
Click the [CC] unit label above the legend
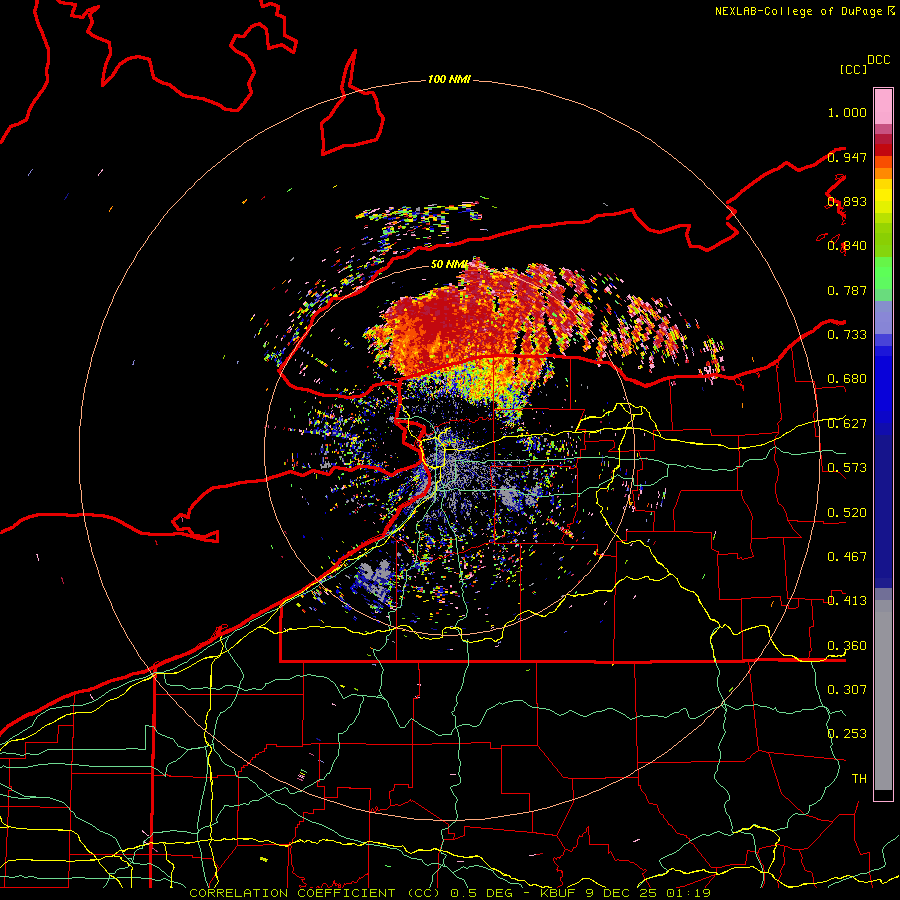point(854,69)
